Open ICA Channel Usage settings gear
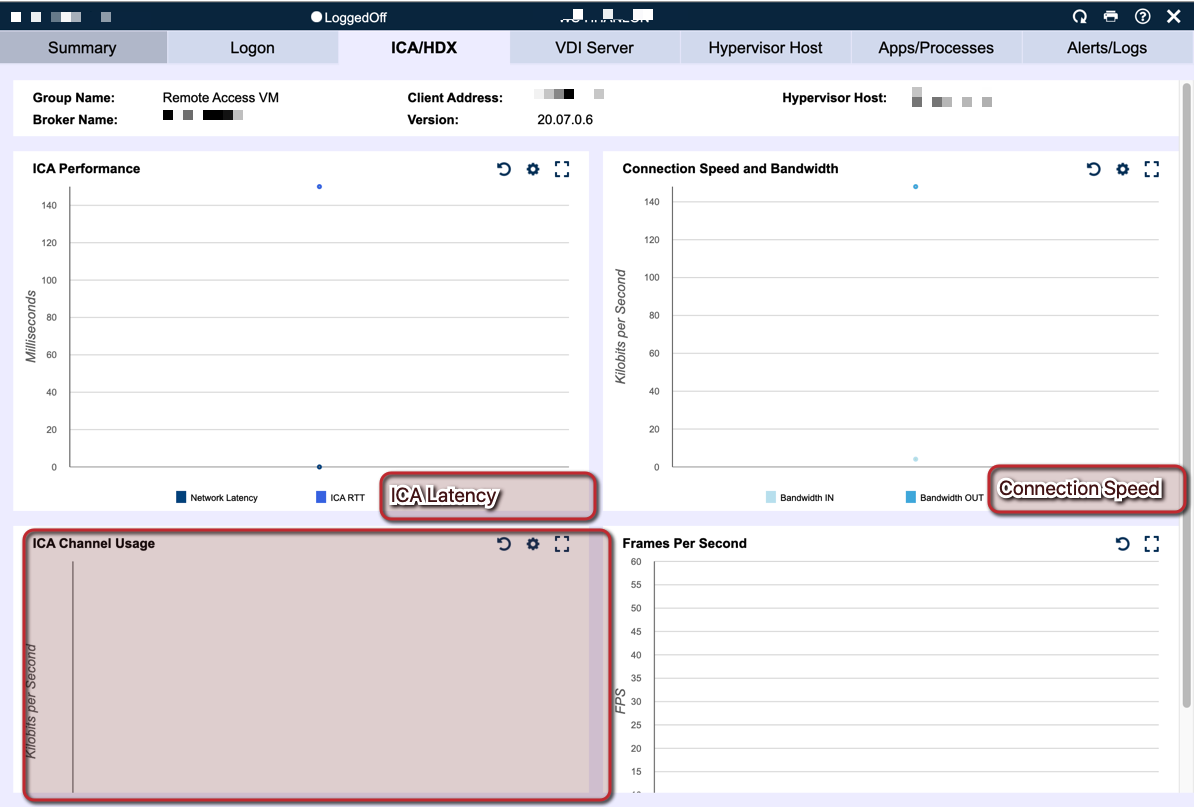 pyautogui.click(x=532, y=544)
